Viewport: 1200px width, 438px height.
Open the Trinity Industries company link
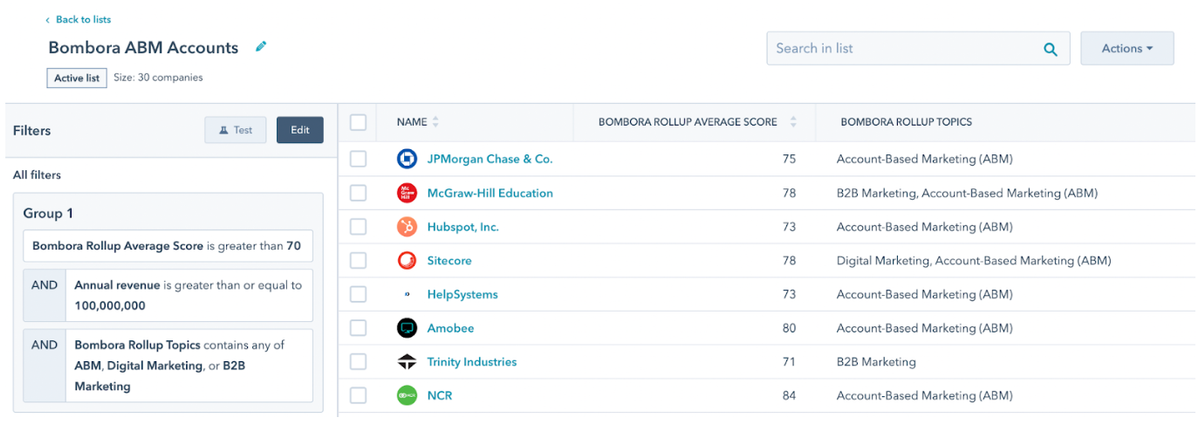(472, 362)
